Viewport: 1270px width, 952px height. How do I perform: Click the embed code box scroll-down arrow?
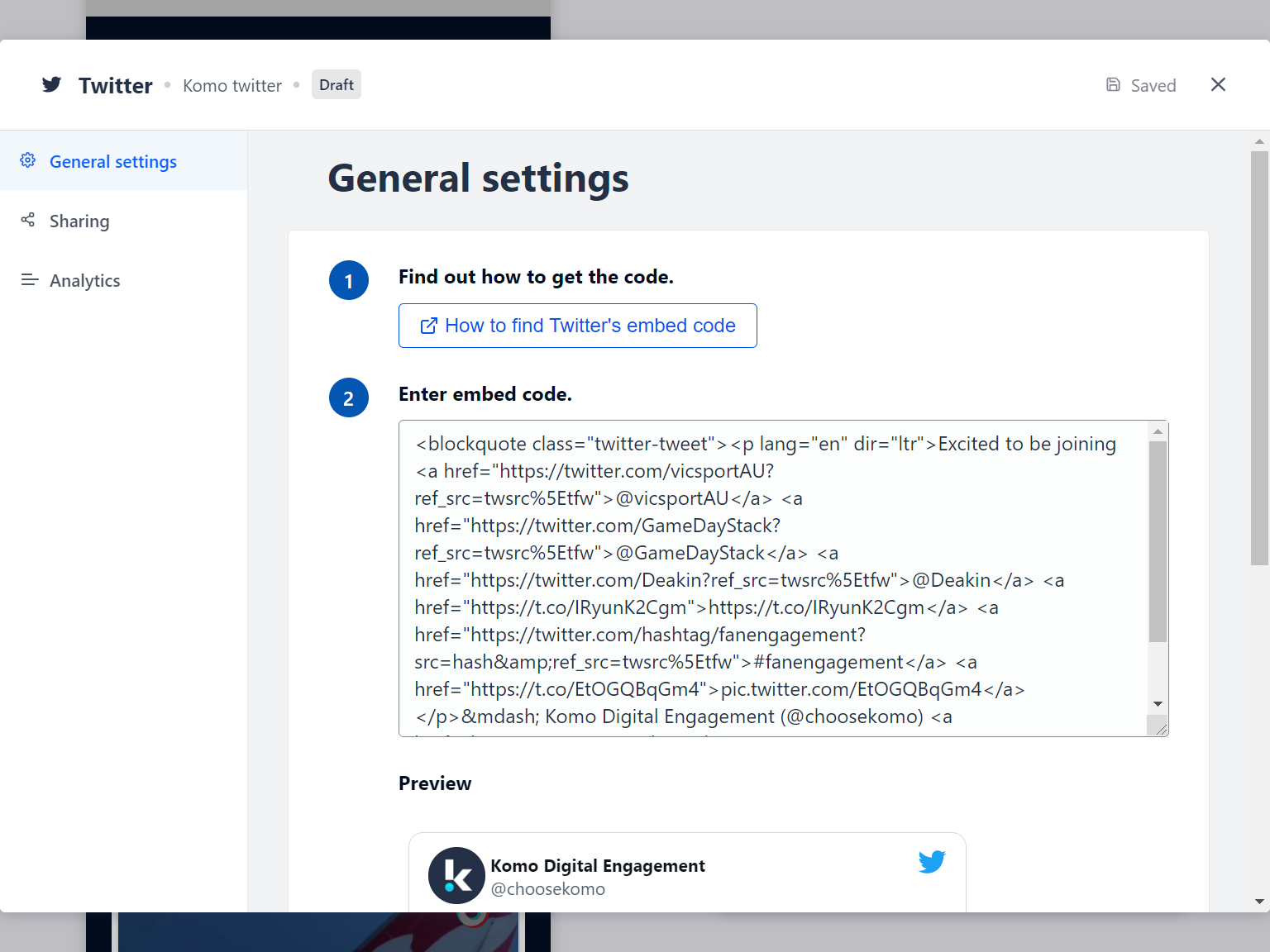(1158, 704)
